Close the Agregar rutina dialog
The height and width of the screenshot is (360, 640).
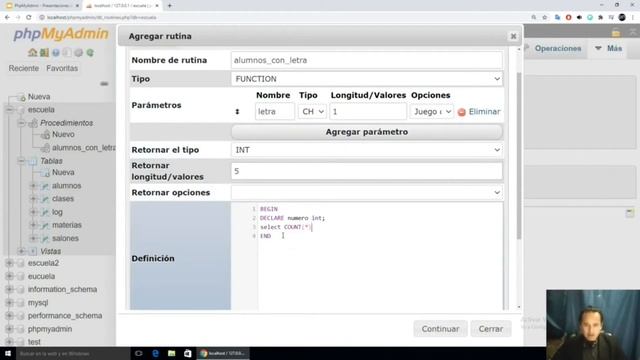[x=513, y=36]
